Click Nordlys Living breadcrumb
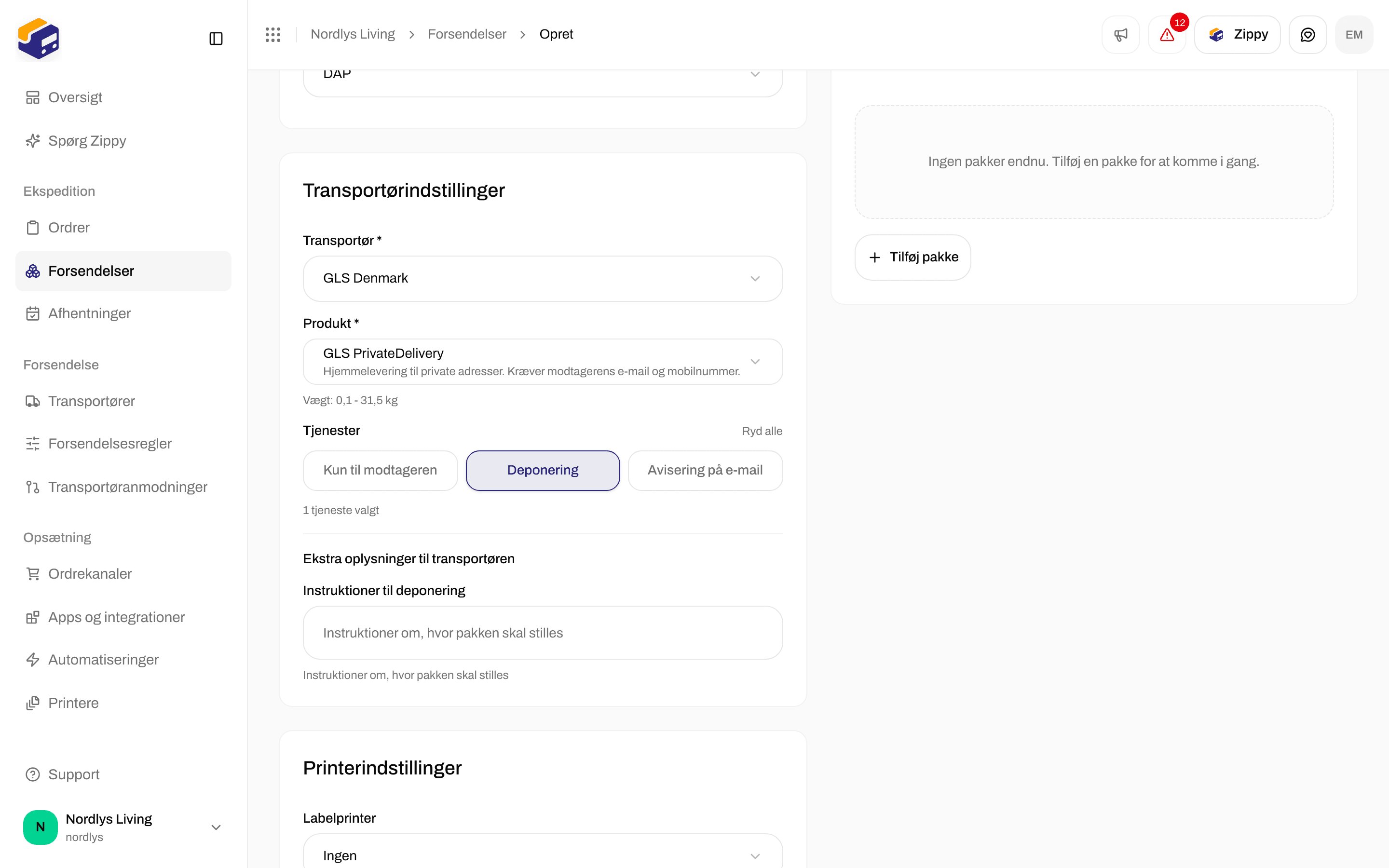Screen dimensions: 1389x868 click(x=353, y=34)
